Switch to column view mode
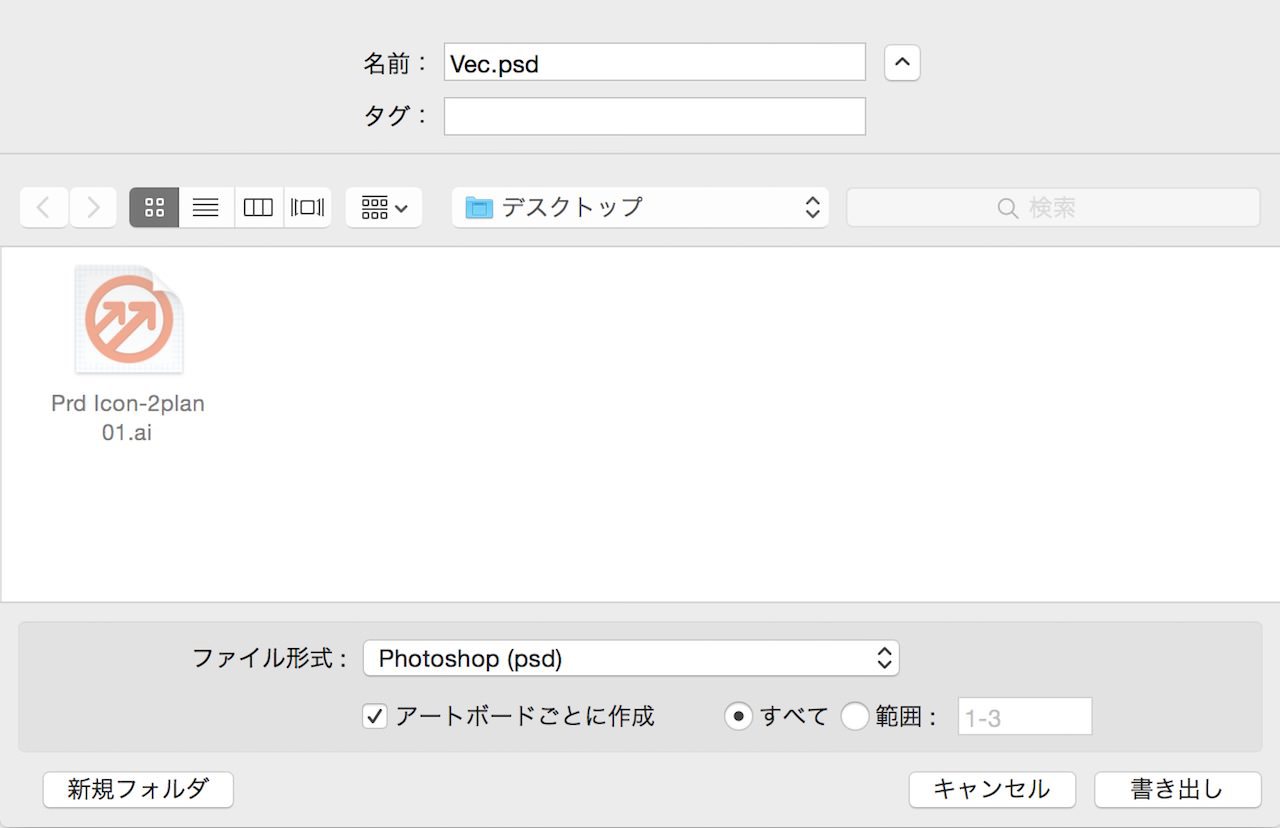The height and width of the screenshot is (828, 1280). [258, 208]
